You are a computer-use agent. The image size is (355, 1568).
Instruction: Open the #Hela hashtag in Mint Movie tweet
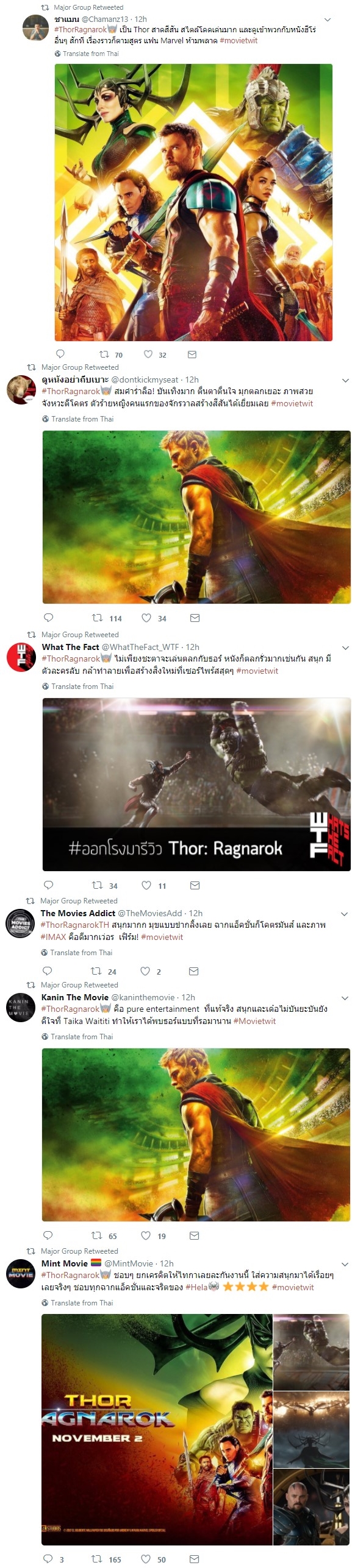coord(196,1287)
